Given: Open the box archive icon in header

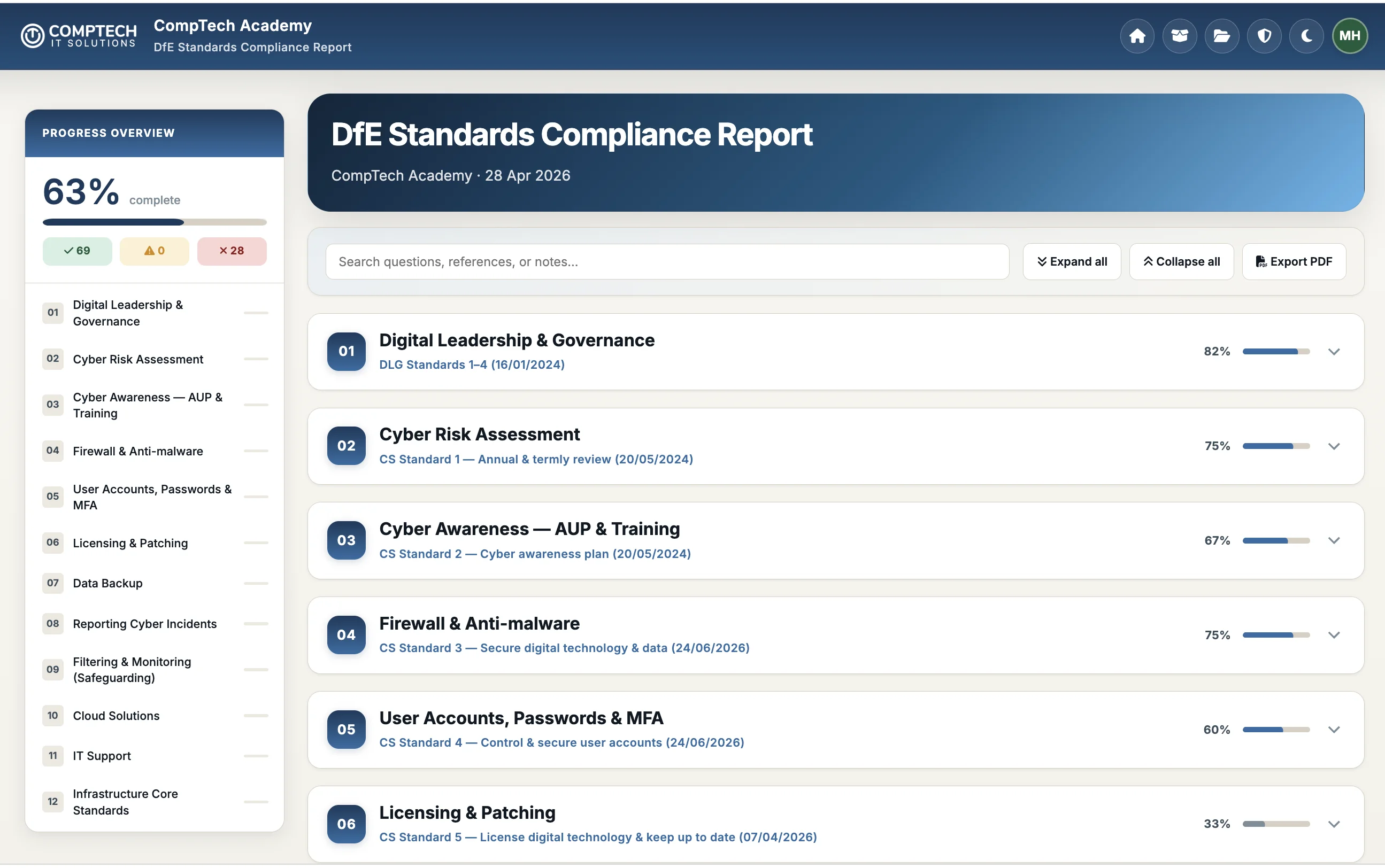Looking at the screenshot, I should 1180,36.
